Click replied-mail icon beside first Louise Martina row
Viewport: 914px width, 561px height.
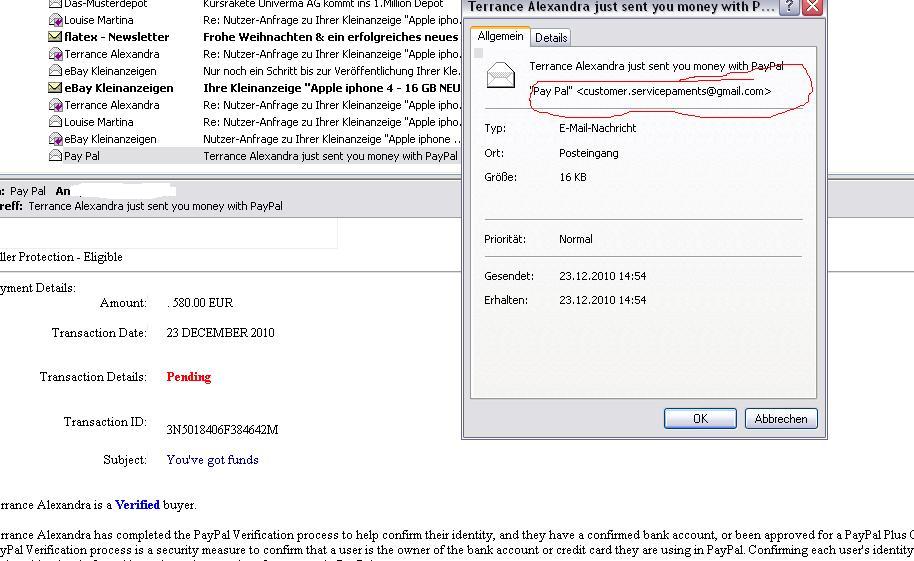click(x=55, y=20)
